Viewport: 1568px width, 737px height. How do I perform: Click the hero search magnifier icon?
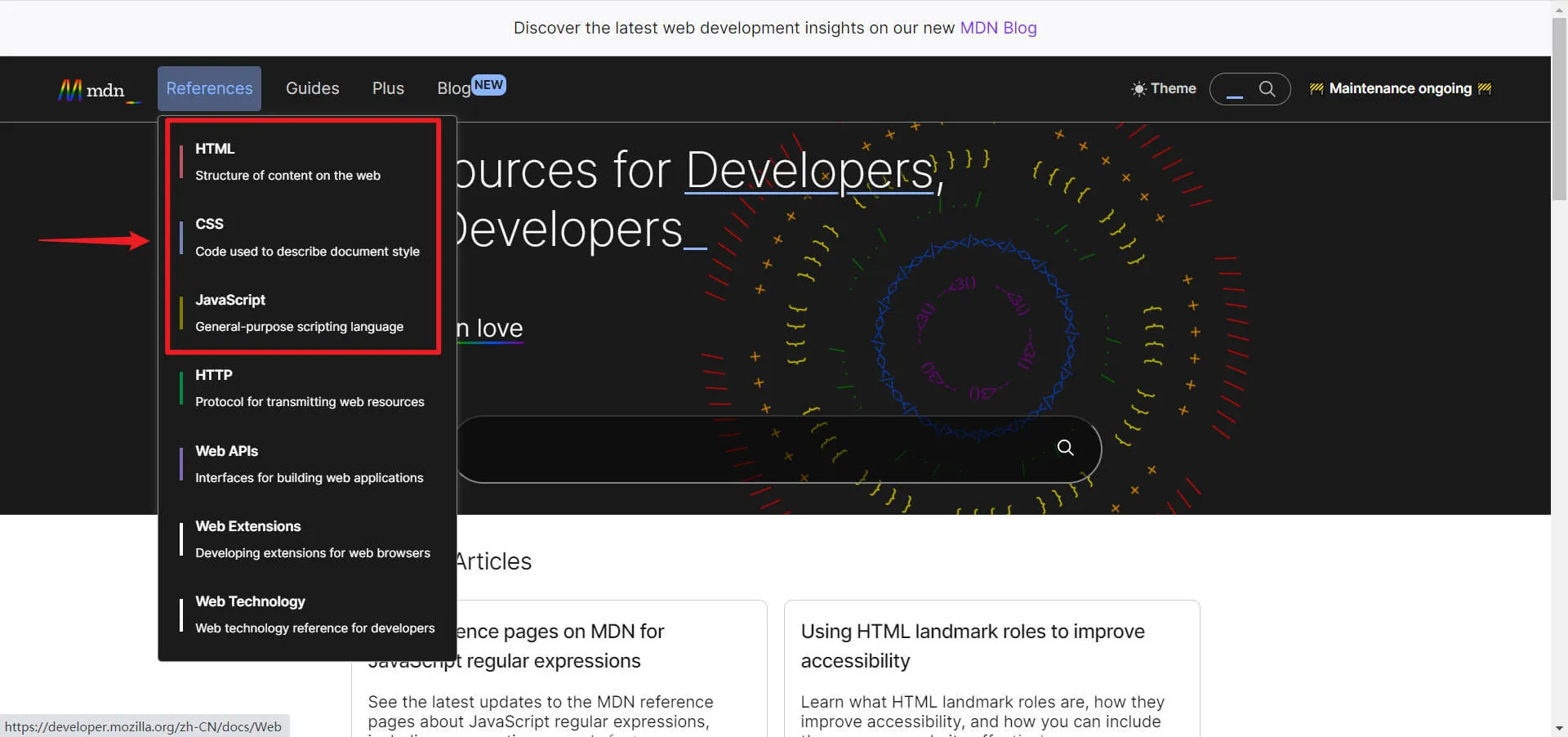pos(1065,448)
